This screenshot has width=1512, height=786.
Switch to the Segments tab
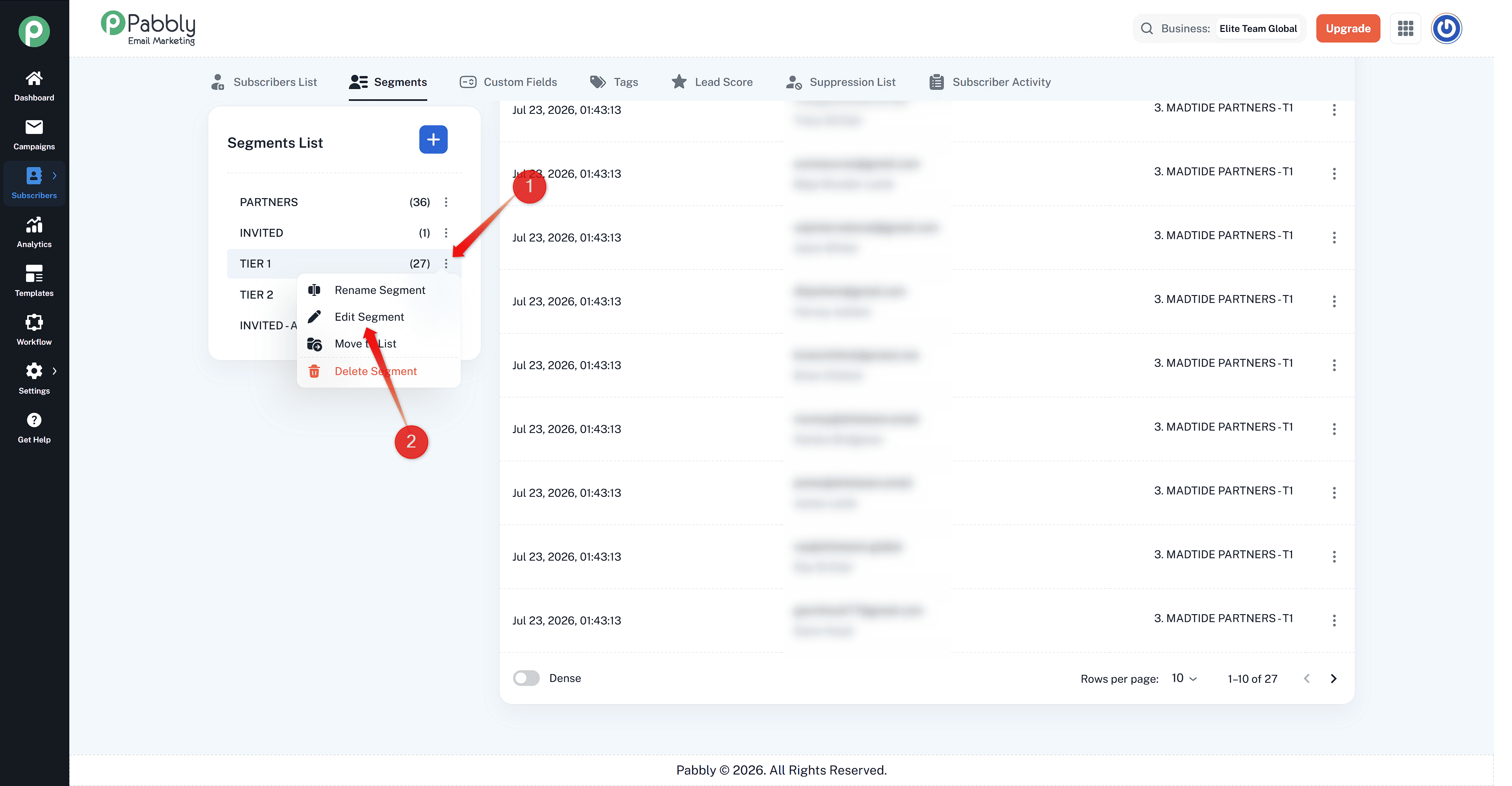pos(388,82)
